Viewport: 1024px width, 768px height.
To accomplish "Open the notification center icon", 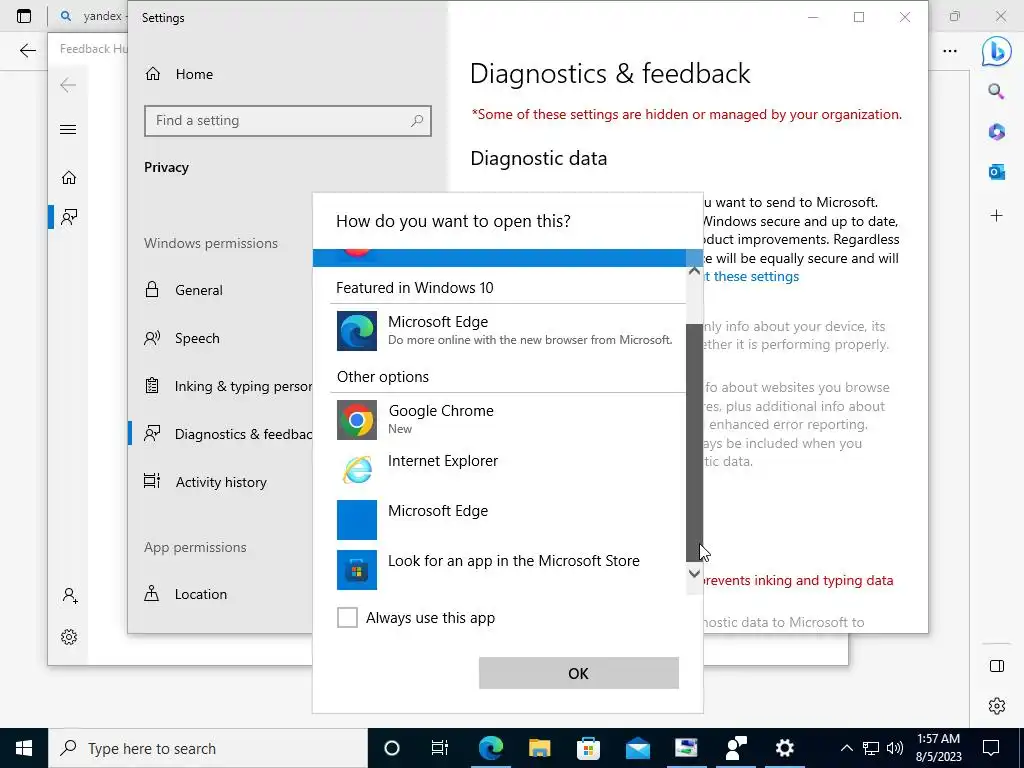I will (991, 748).
